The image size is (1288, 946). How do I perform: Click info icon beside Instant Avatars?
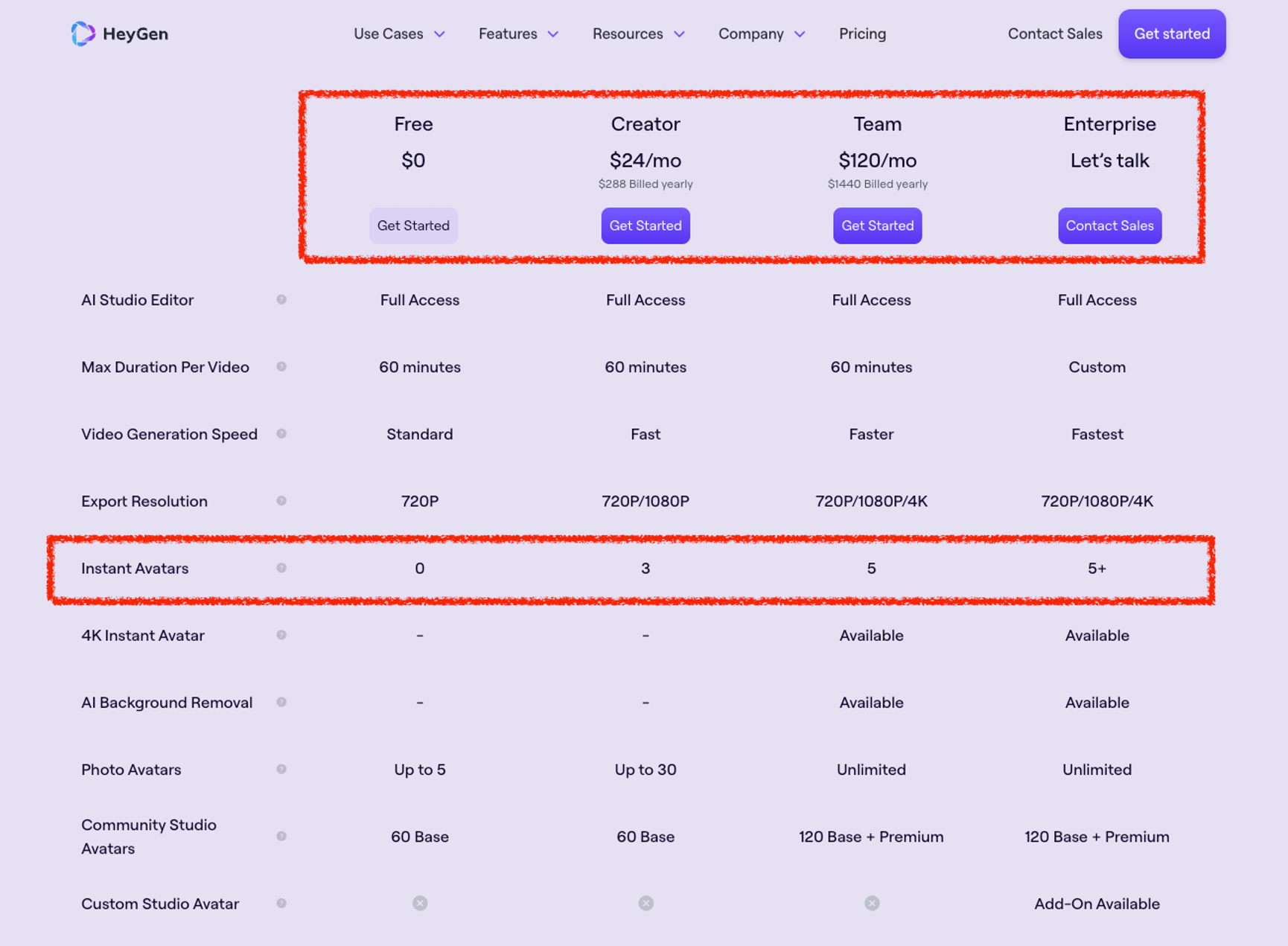(x=281, y=567)
